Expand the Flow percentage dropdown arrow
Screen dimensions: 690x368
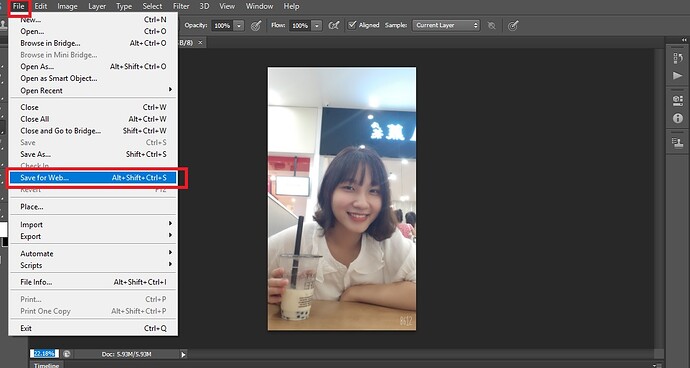317,26
